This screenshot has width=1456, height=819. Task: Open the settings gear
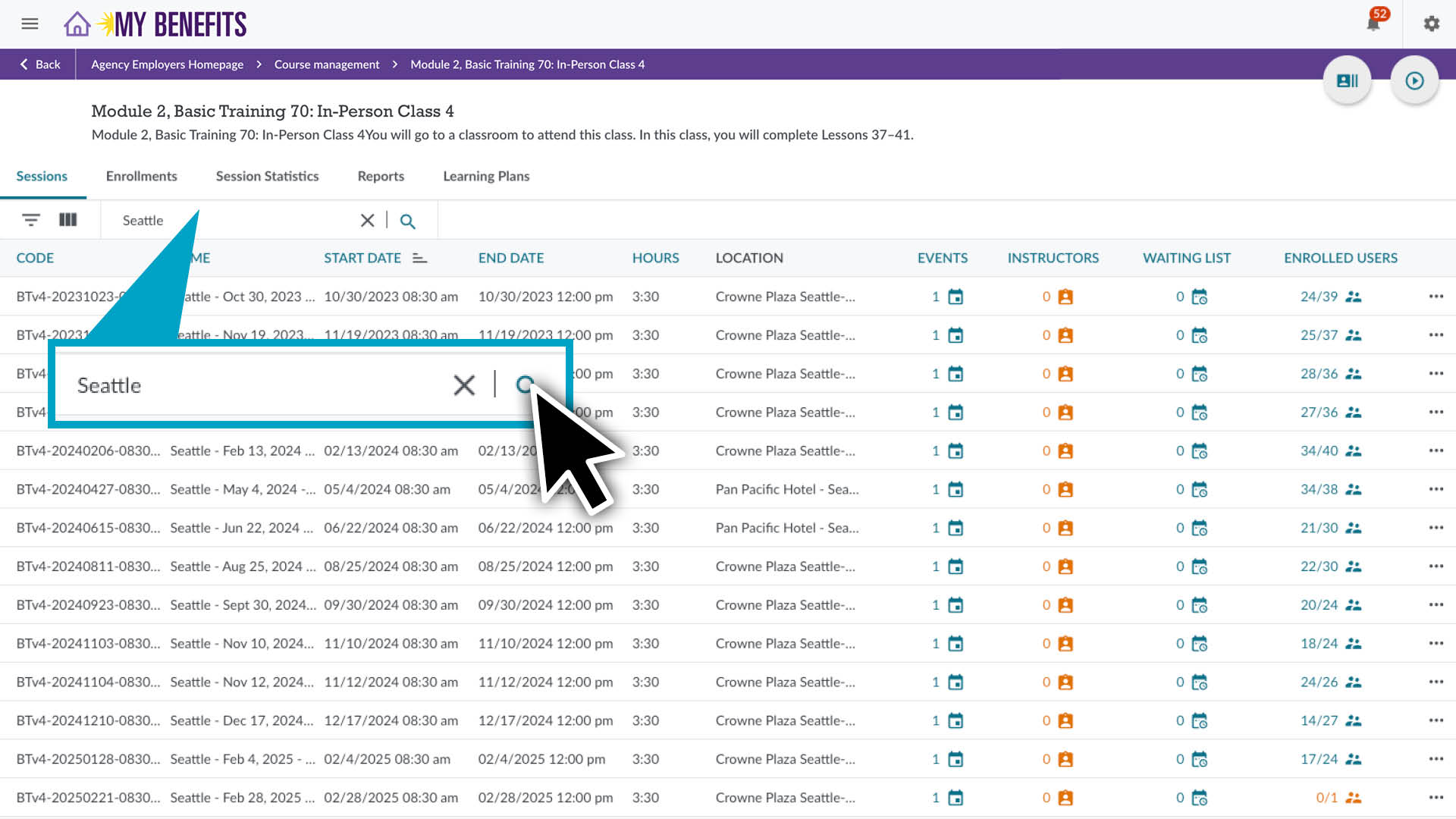click(x=1431, y=24)
